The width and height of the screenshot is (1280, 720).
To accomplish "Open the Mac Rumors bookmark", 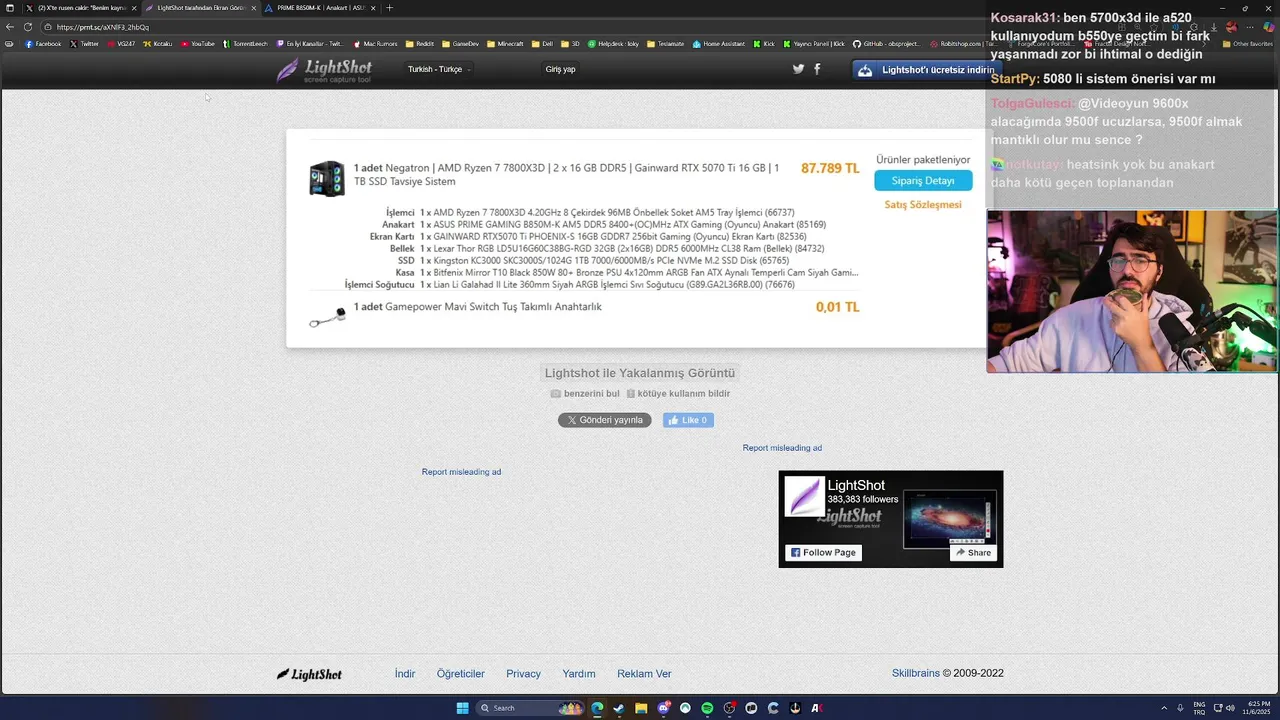I will pyautogui.click(x=375, y=44).
